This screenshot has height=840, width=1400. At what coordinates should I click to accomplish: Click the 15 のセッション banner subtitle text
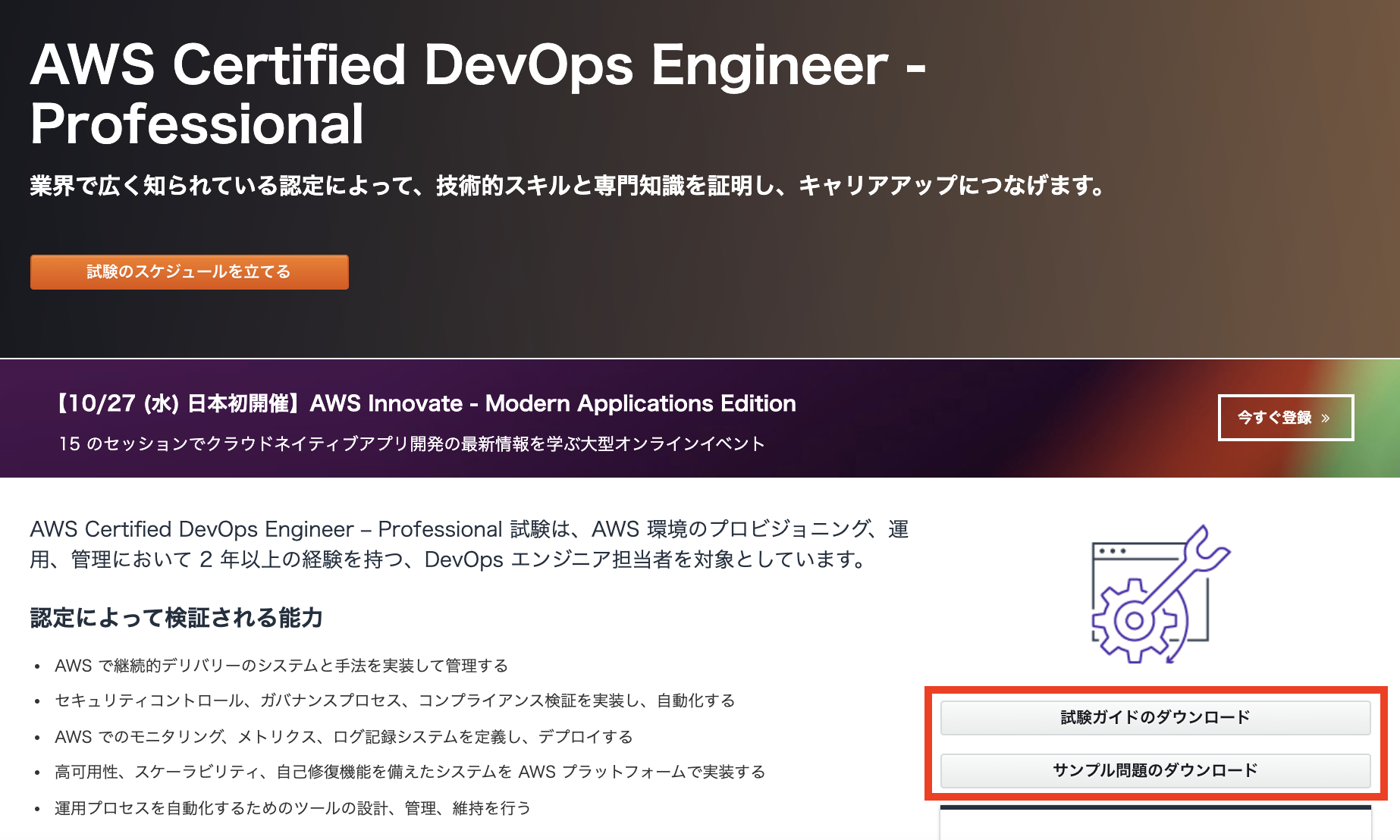[x=412, y=444]
